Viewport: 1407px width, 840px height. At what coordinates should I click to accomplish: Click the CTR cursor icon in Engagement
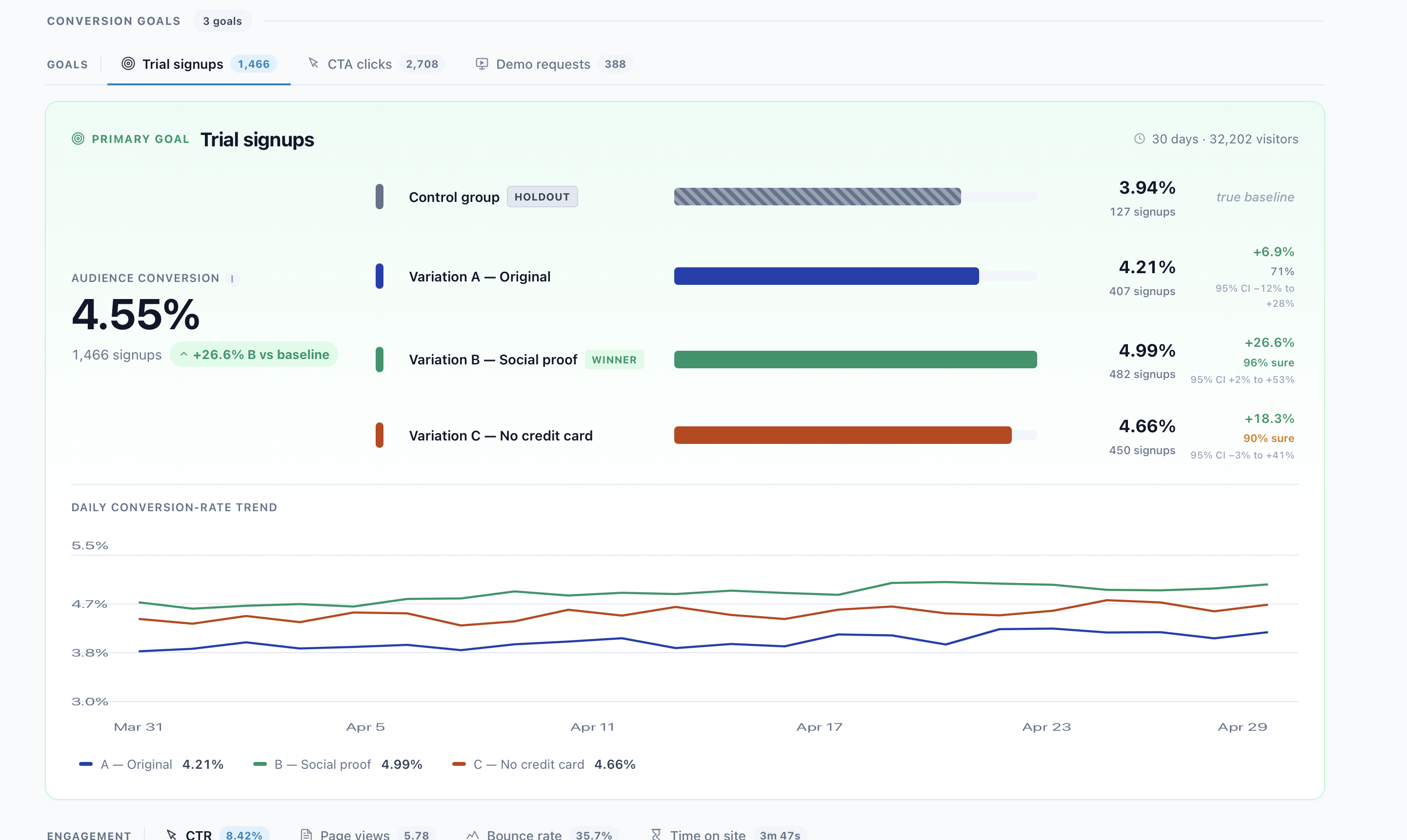[172, 834]
